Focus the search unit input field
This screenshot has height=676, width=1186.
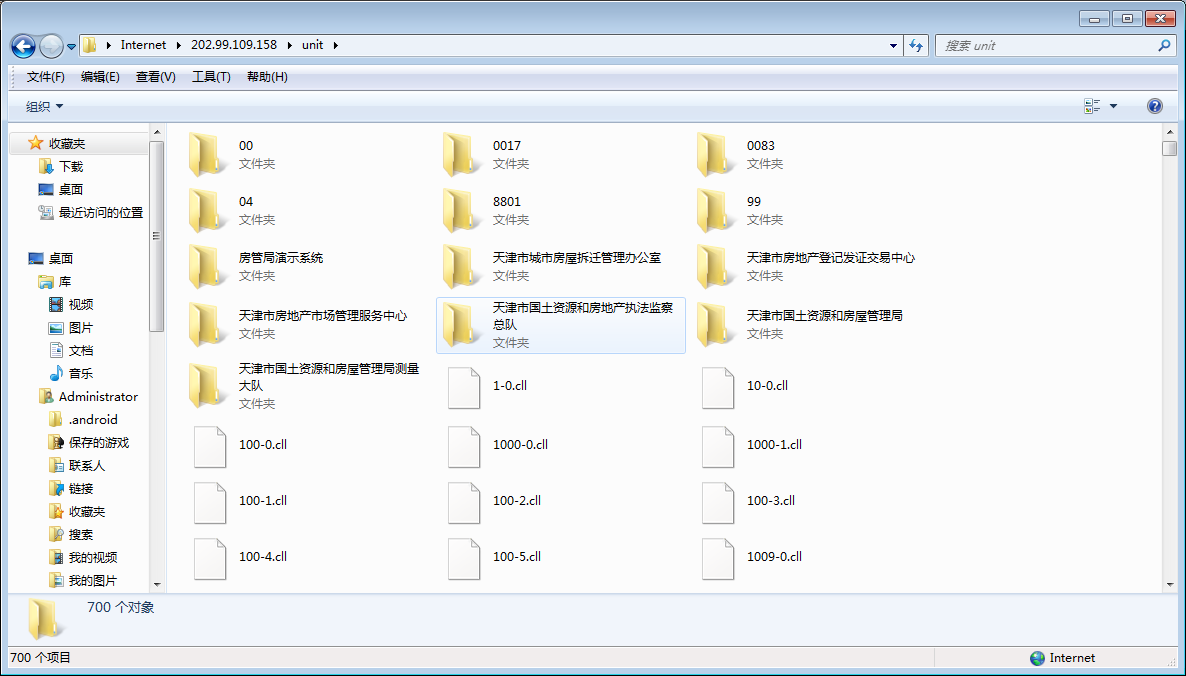coord(1047,45)
